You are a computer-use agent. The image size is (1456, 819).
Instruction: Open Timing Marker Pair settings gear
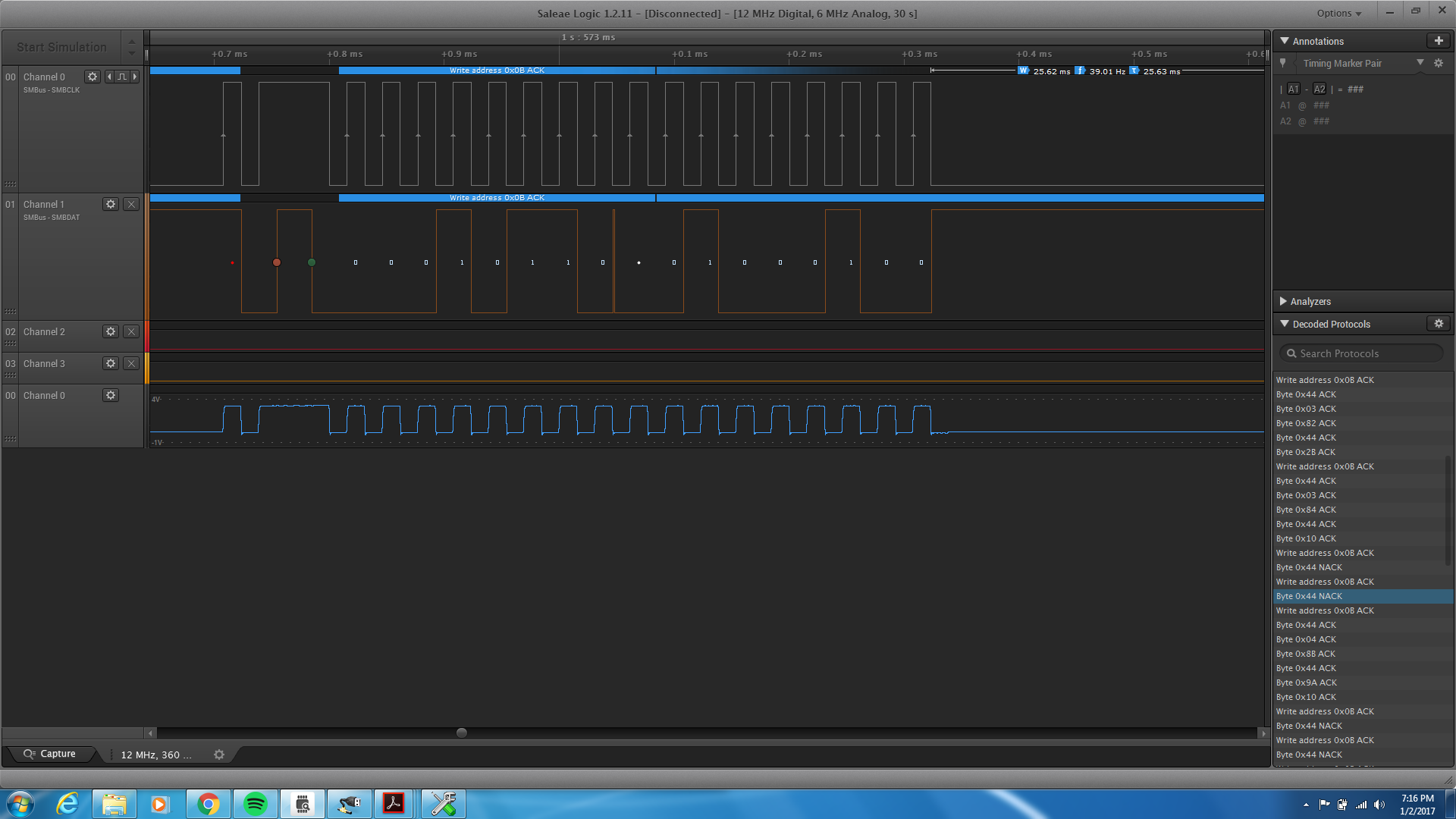click(1439, 64)
